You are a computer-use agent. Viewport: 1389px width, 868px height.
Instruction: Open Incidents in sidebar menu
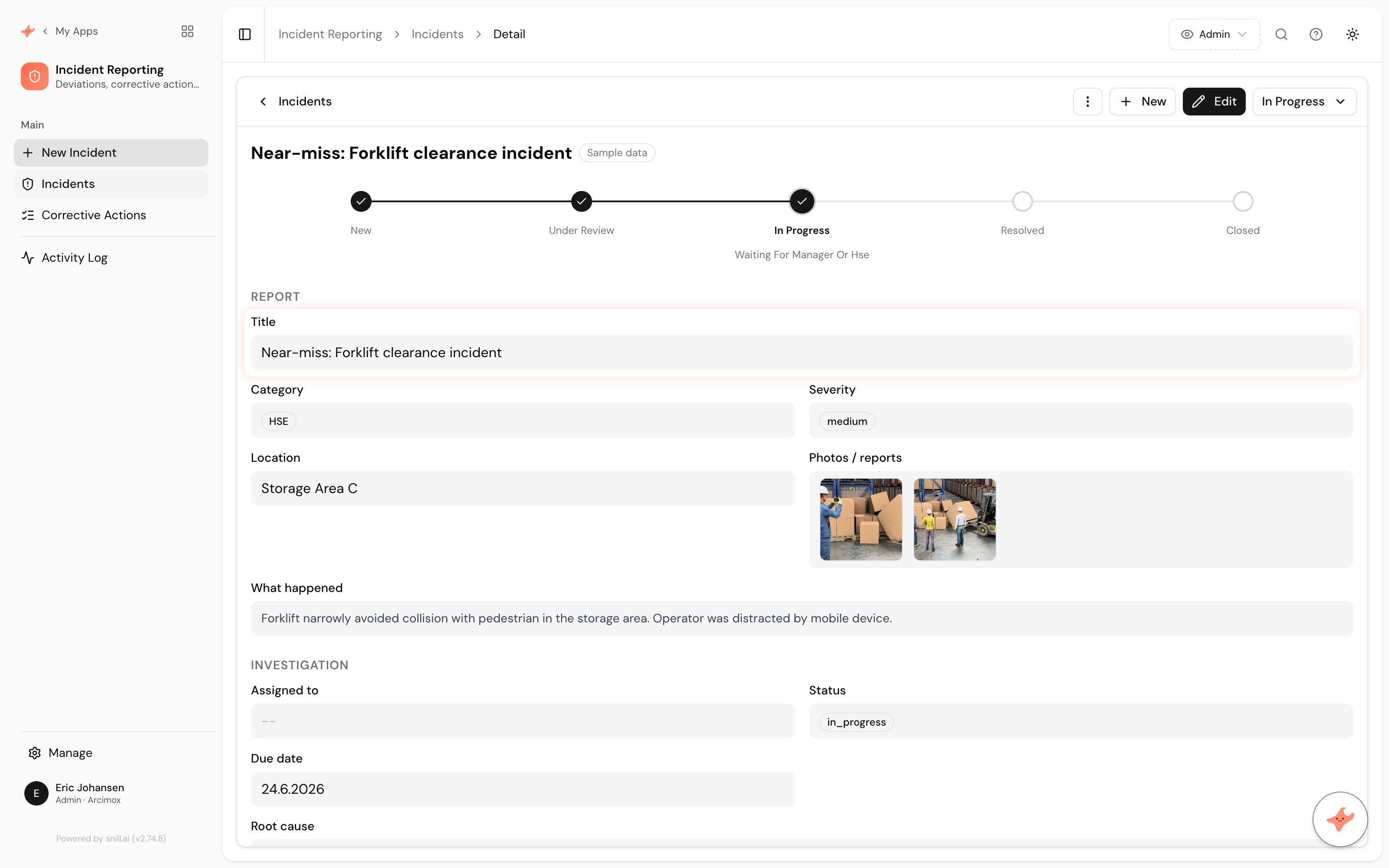(x=111, y=184)
